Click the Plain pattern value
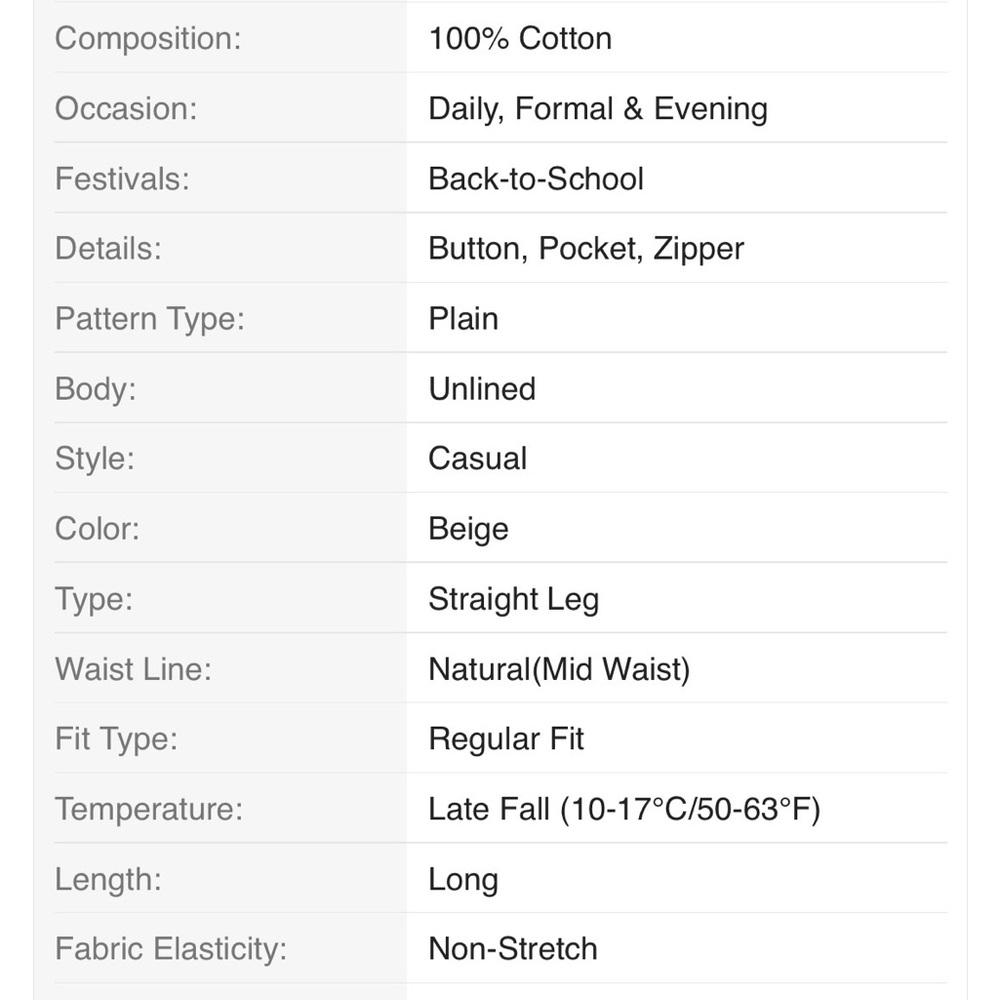Image resolution: width=1000 pixels, height=1000 pixels. 463,319
